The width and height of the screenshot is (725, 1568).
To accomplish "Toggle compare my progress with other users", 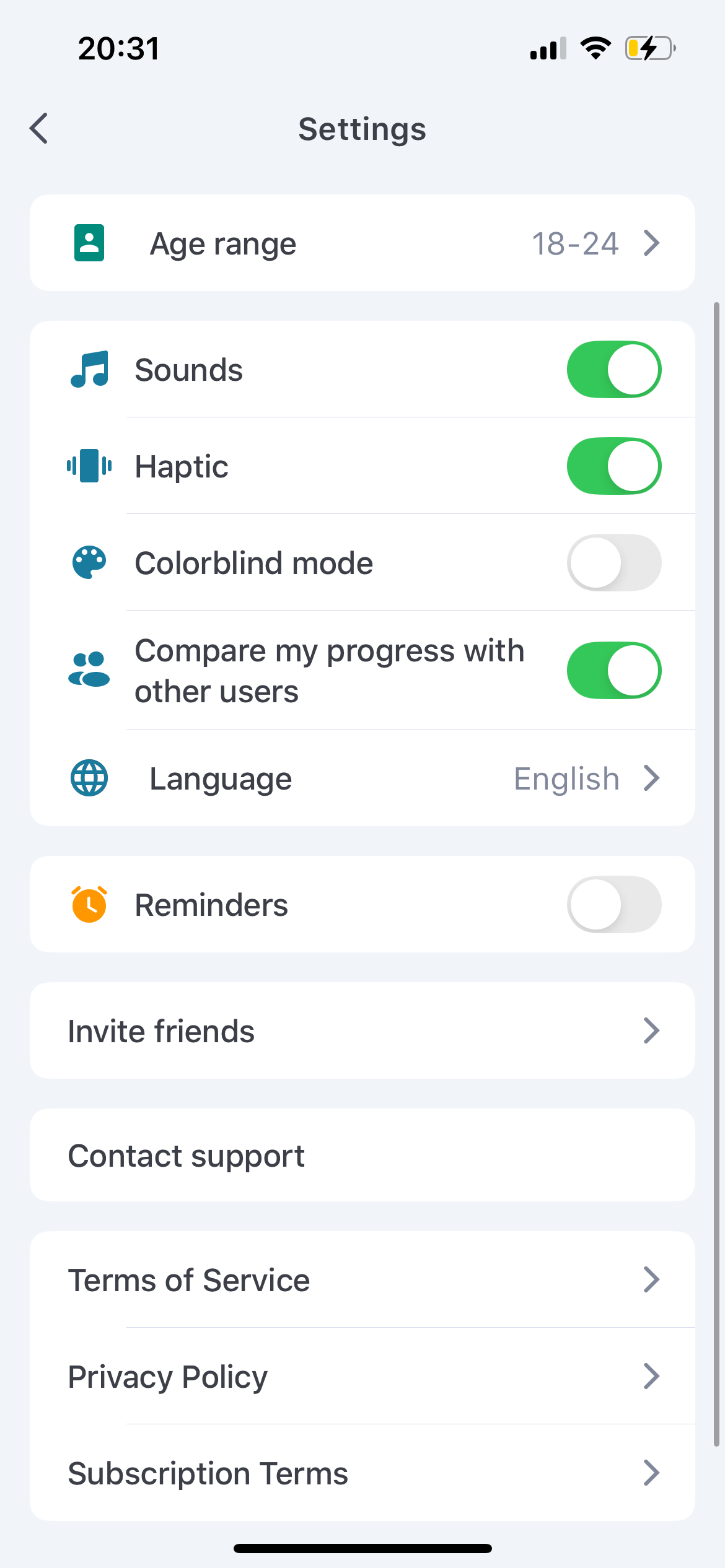I will (613, 670).
